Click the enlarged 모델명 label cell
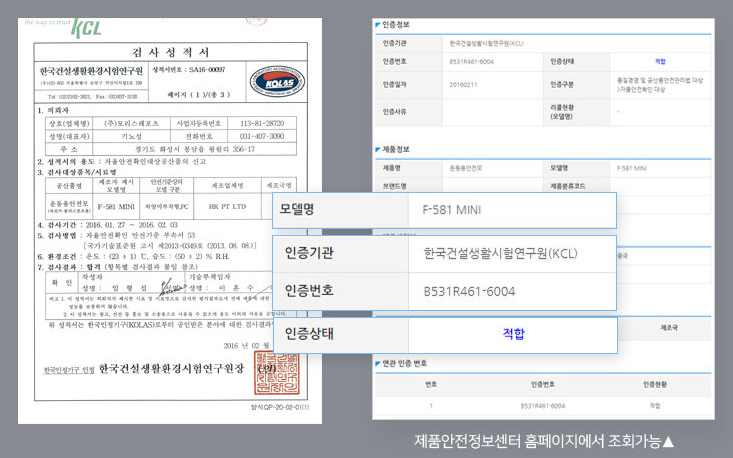Image resolution: width=733 pixels, height=458 pixels. coord(340,210)
